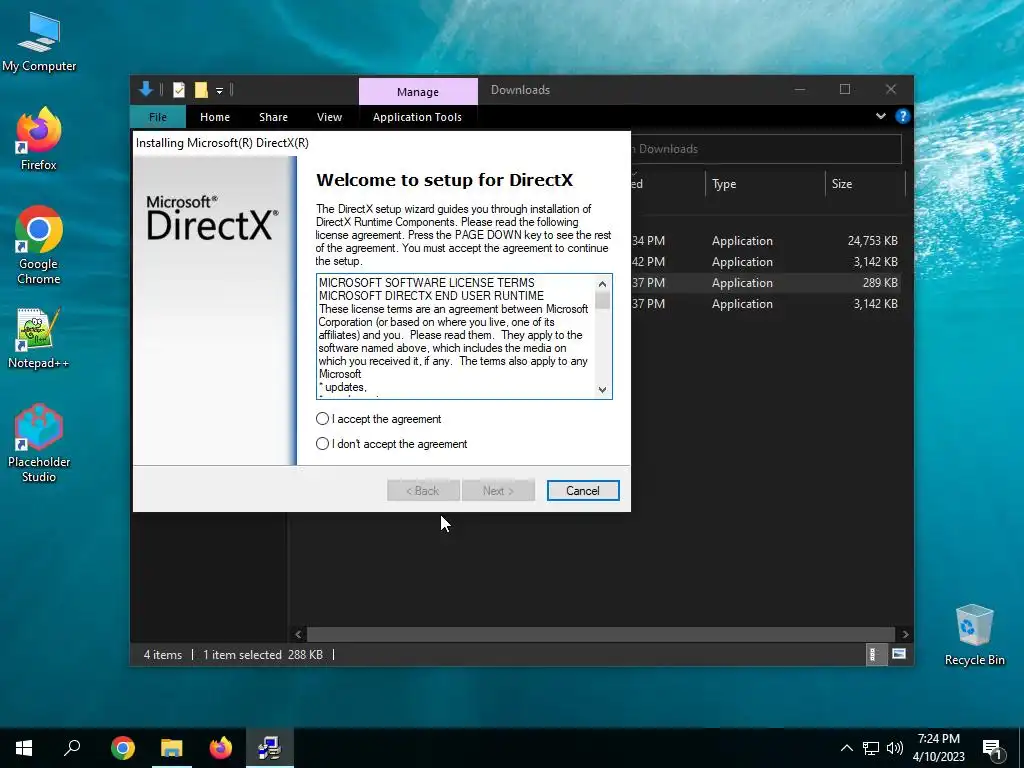This screenshot has height=768, width=1024.
Task: Open Customize Quick Access Toolbar dropdown
Action: click(x=219, y=90)
